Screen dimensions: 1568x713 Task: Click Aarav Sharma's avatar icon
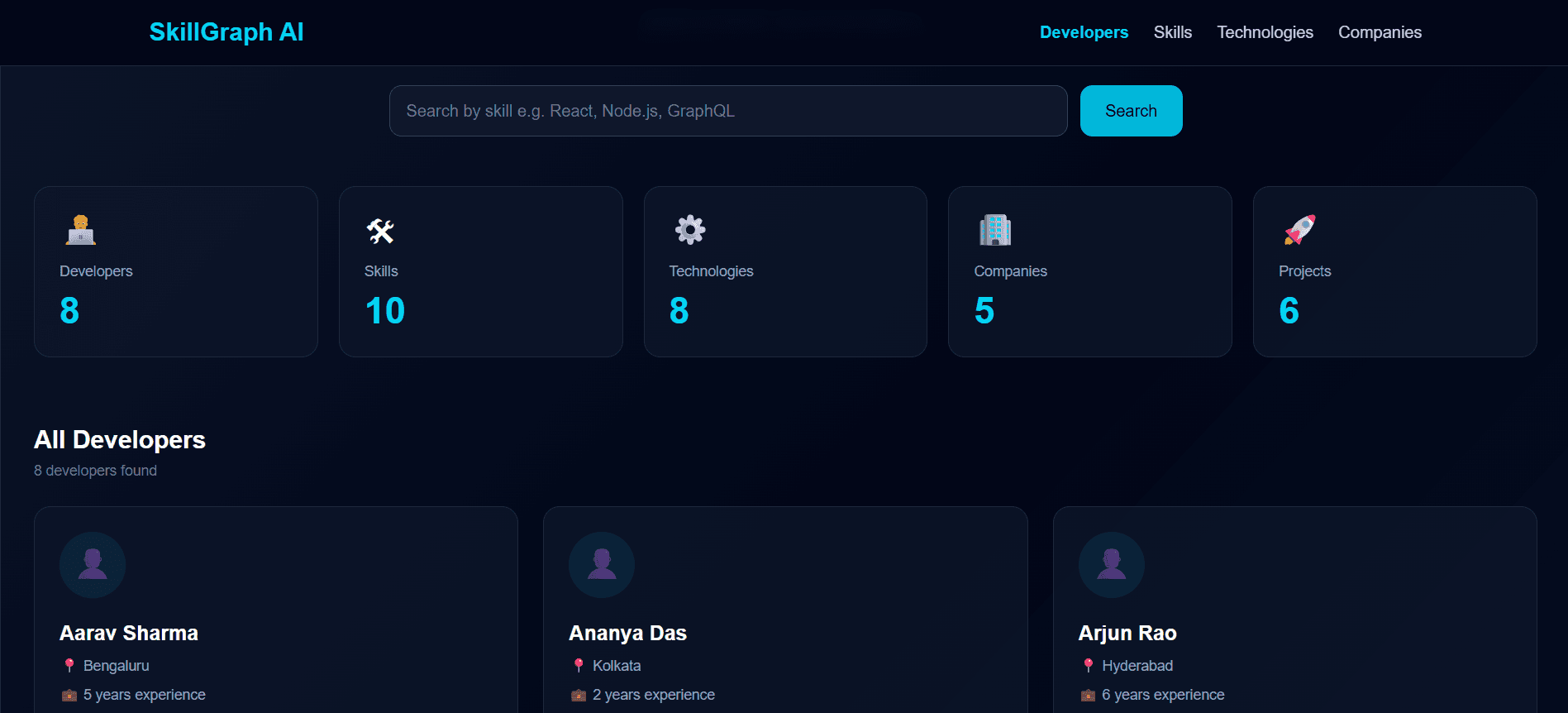tap(93, 565)
